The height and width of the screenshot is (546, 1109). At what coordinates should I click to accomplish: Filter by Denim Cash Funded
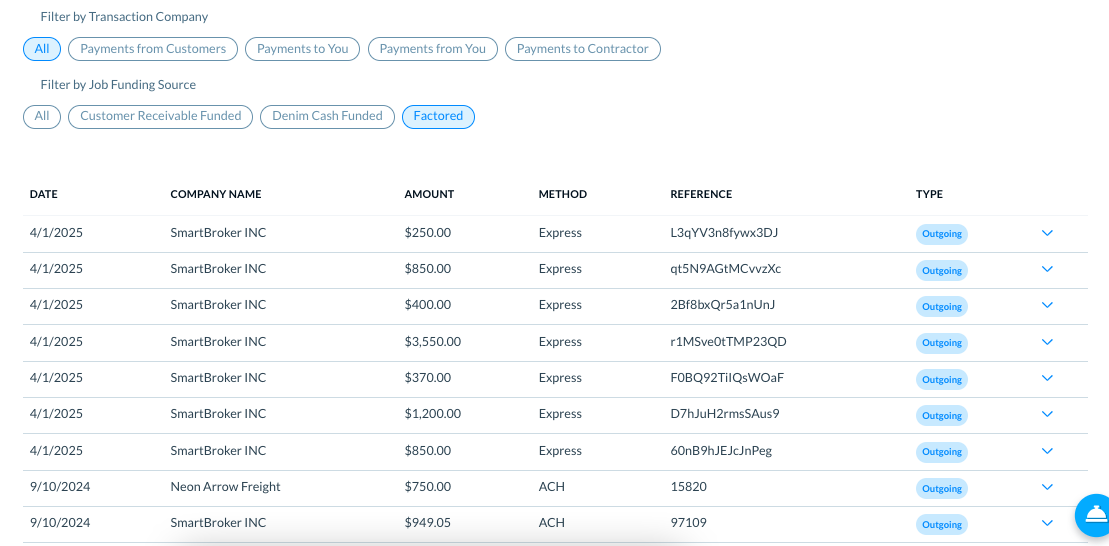pyautogui.click(x=327, y=117)
